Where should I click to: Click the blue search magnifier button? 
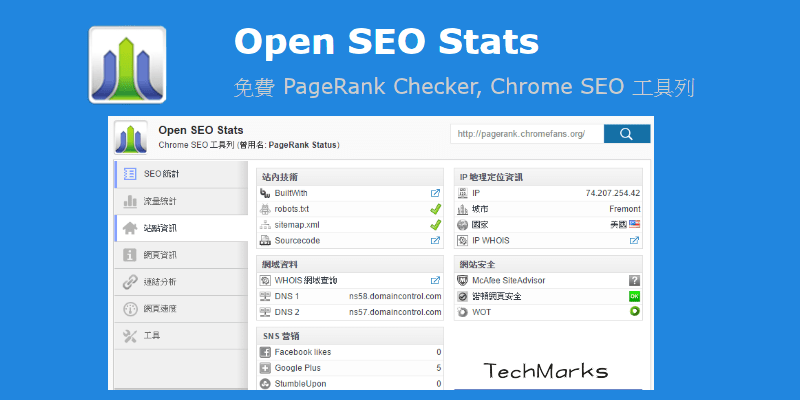point(627,134)
